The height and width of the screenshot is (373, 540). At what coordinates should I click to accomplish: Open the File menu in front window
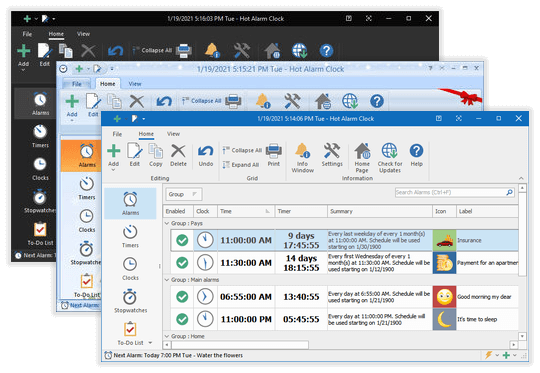(117, 134)
